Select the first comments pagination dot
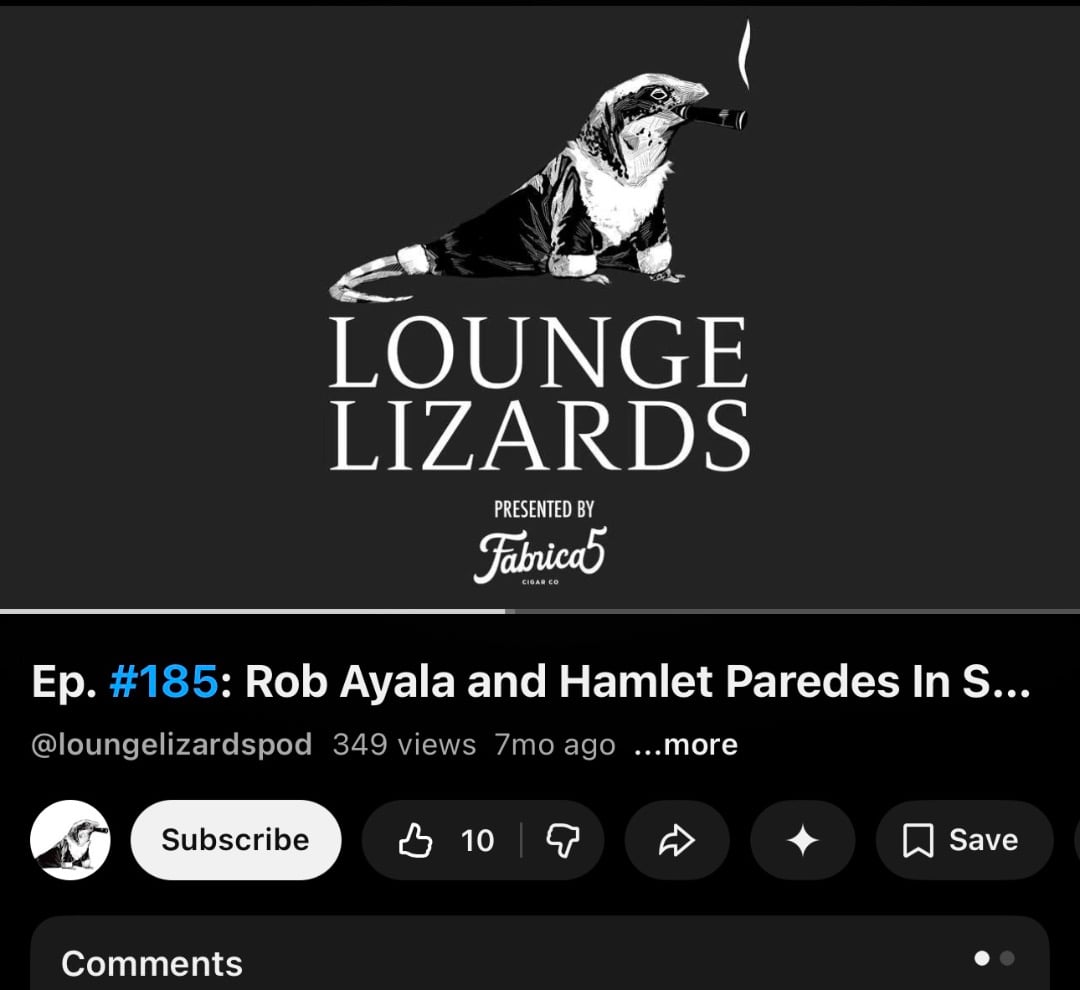Viewport: 1080px width, 990px height. [x=982, y=958]
